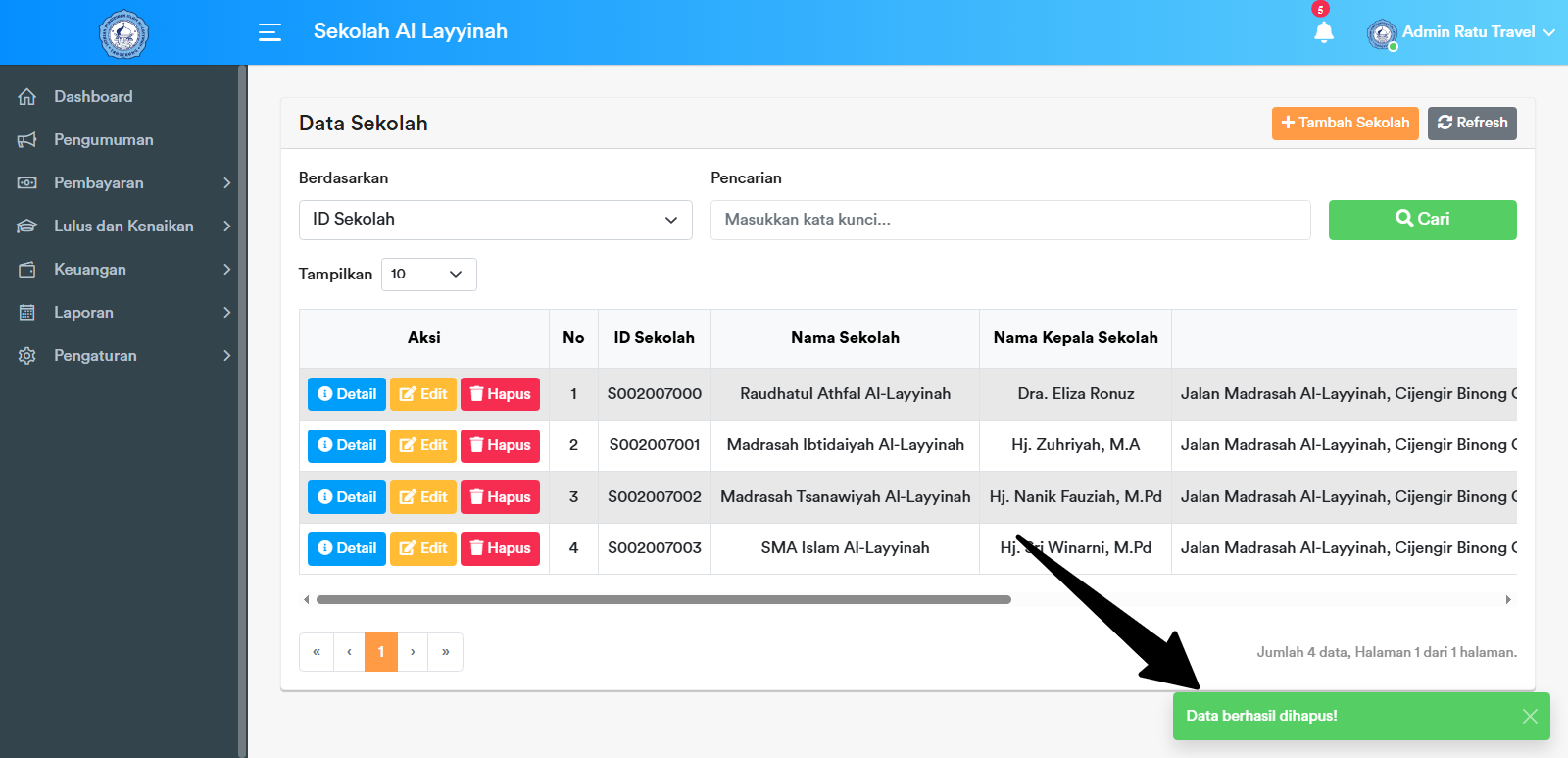Image resolution: width=1568 pixels, height=758 pixels.
Task: Open the Berdasarkan ID Sekolah dropdown
Action: (495, 220)
